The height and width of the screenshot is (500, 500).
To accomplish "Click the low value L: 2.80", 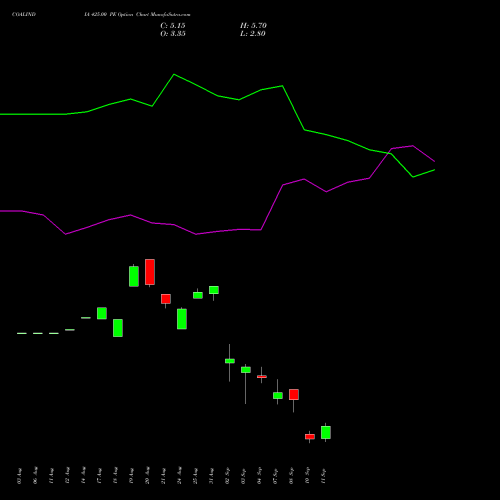I will tap(253, 34).
